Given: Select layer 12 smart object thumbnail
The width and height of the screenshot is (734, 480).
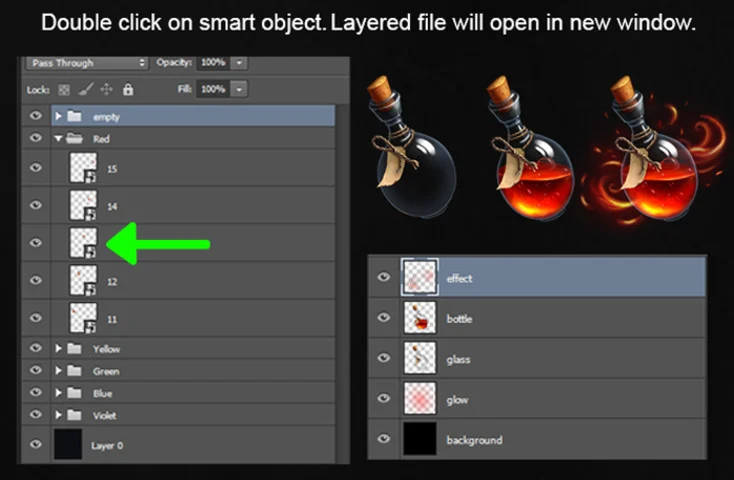Looking at the screenshot, I should (x=83, y=280).
